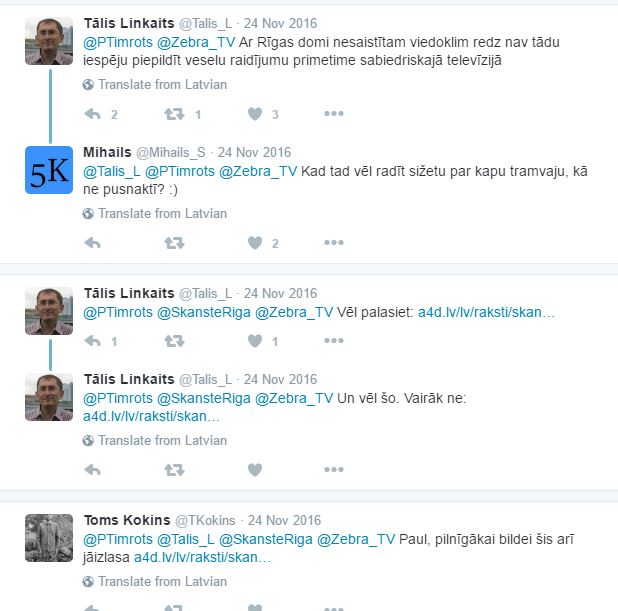This screenshot has height=611, width=618.
Task: Retweet the Tālis Linkaits tweet with 1 retweet
Action: click(174, 114)
